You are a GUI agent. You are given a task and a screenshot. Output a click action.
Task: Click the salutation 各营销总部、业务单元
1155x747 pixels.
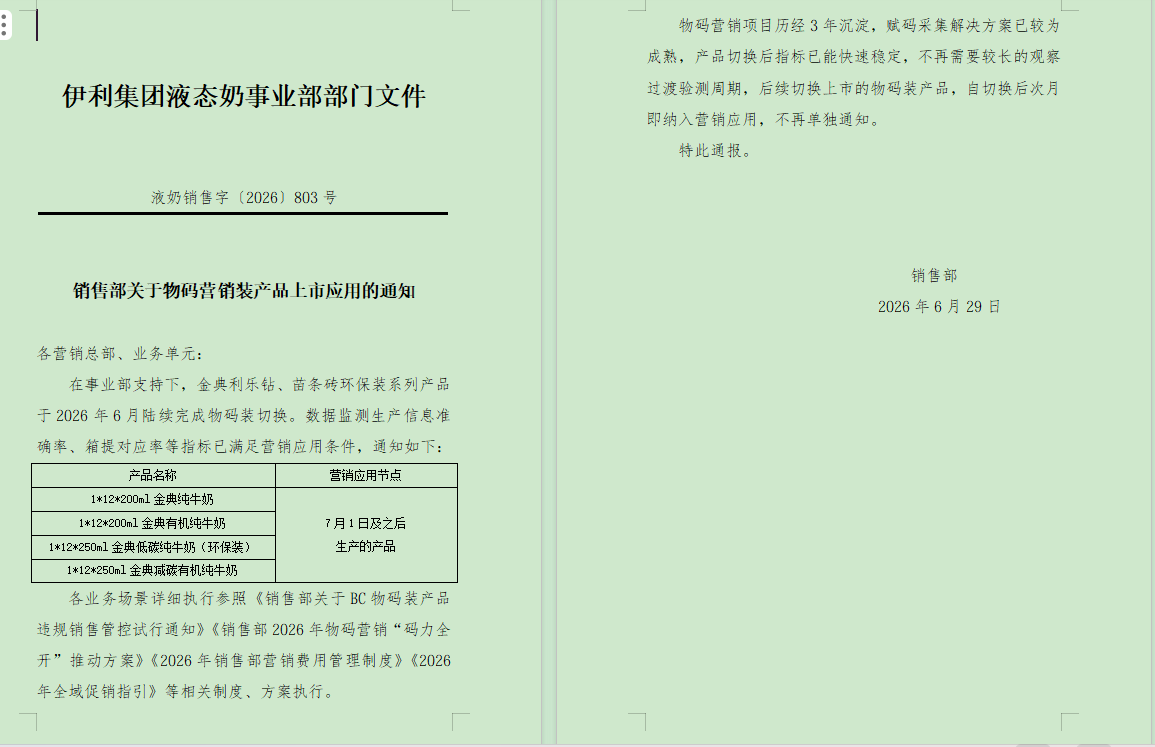pyautogui.click(x=121, y=354)
